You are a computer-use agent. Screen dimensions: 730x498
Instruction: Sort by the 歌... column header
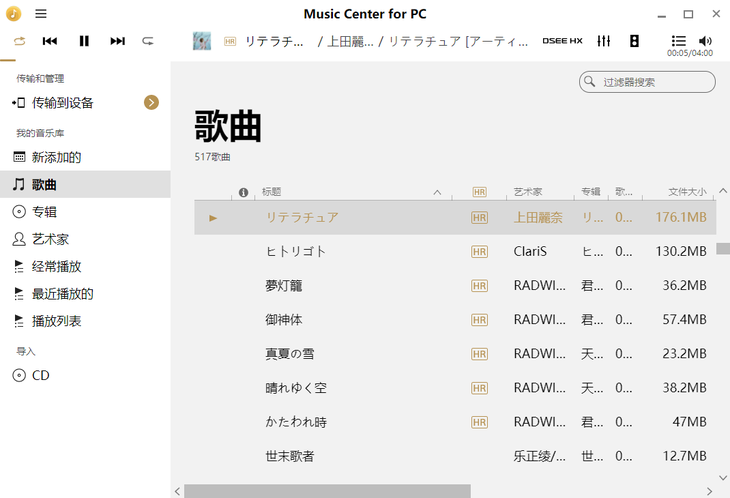(x=624, y=192)
